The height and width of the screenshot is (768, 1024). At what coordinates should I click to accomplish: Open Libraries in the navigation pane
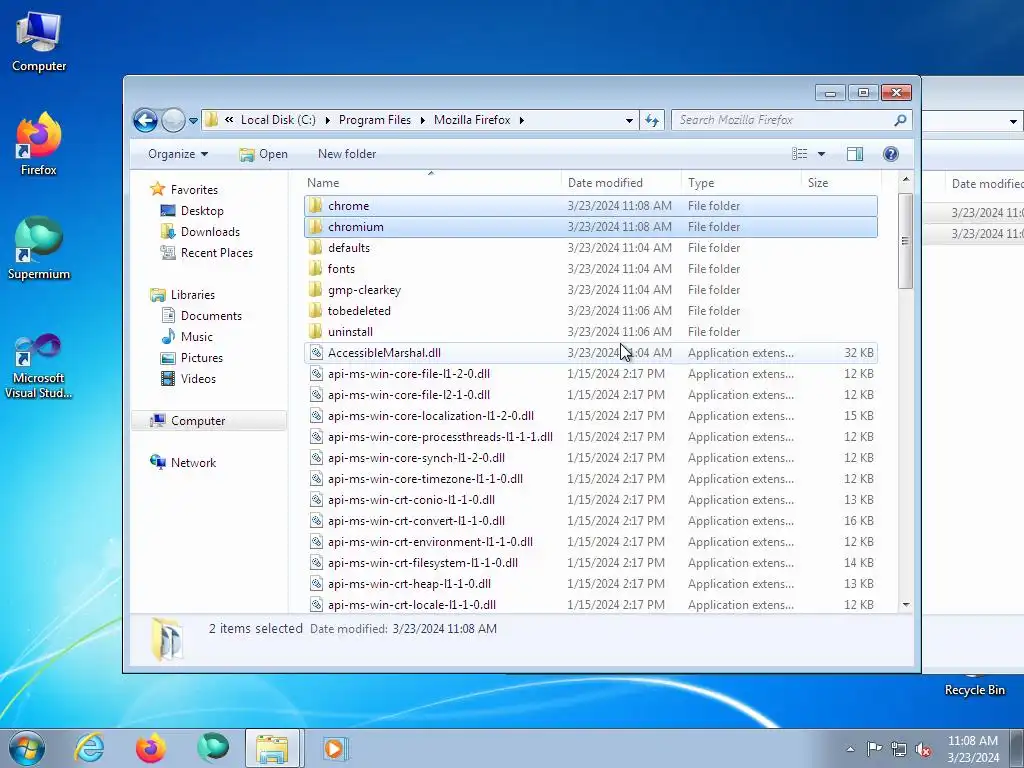point(193,295)
